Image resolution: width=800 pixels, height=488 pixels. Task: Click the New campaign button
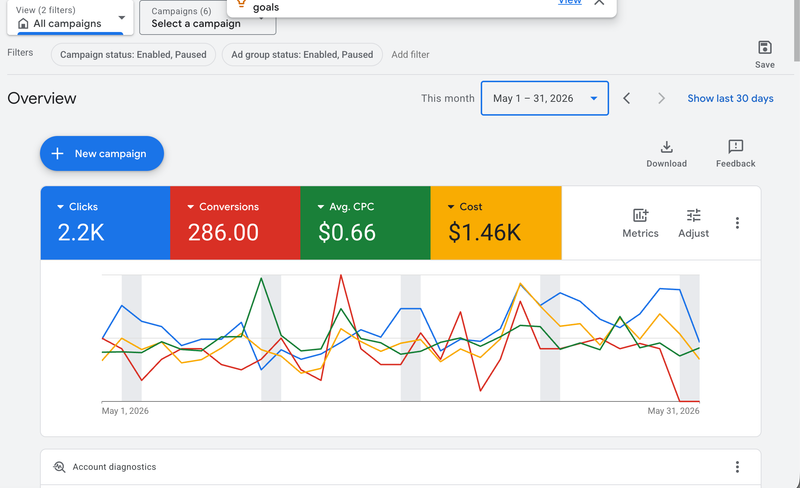(102, 153)
